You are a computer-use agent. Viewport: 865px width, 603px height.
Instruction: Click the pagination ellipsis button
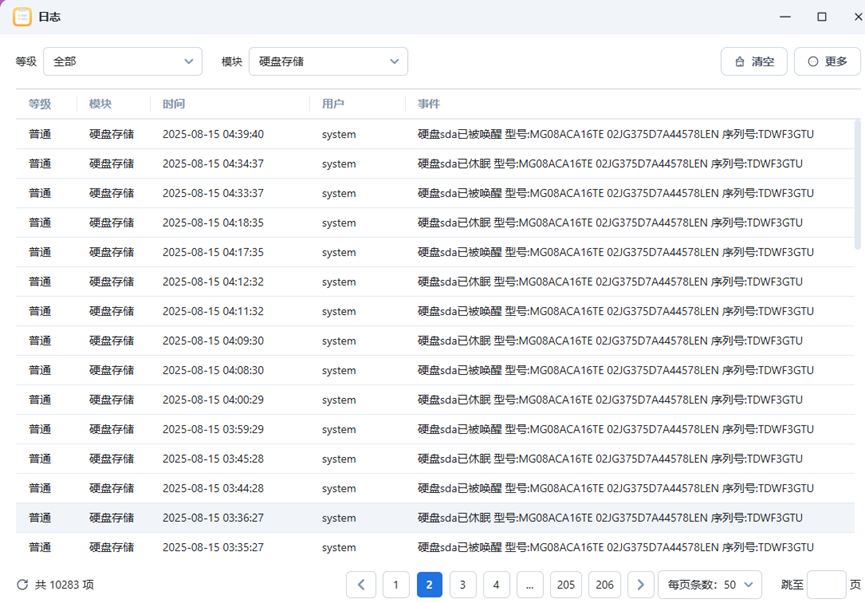(x=530, y=584)
